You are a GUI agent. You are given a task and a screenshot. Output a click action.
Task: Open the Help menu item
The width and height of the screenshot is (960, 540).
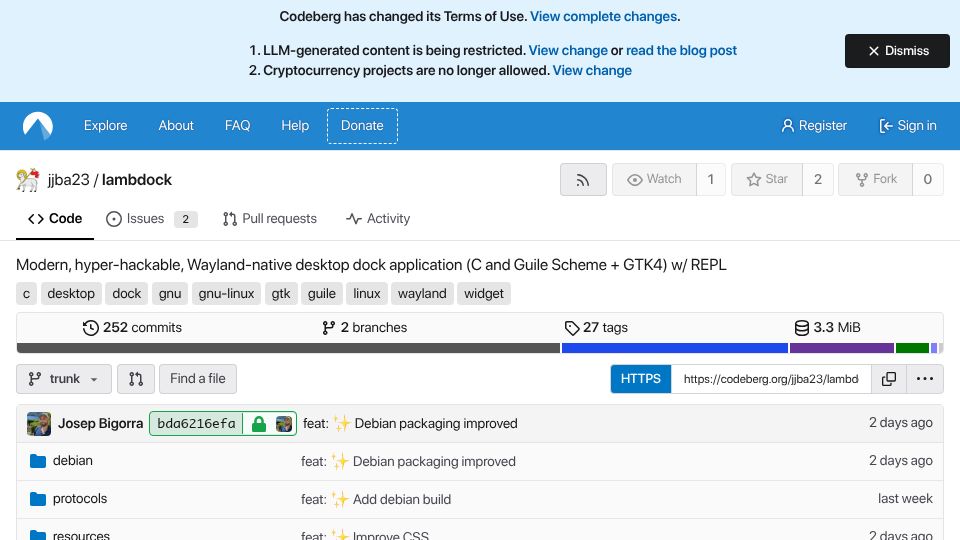295,126
